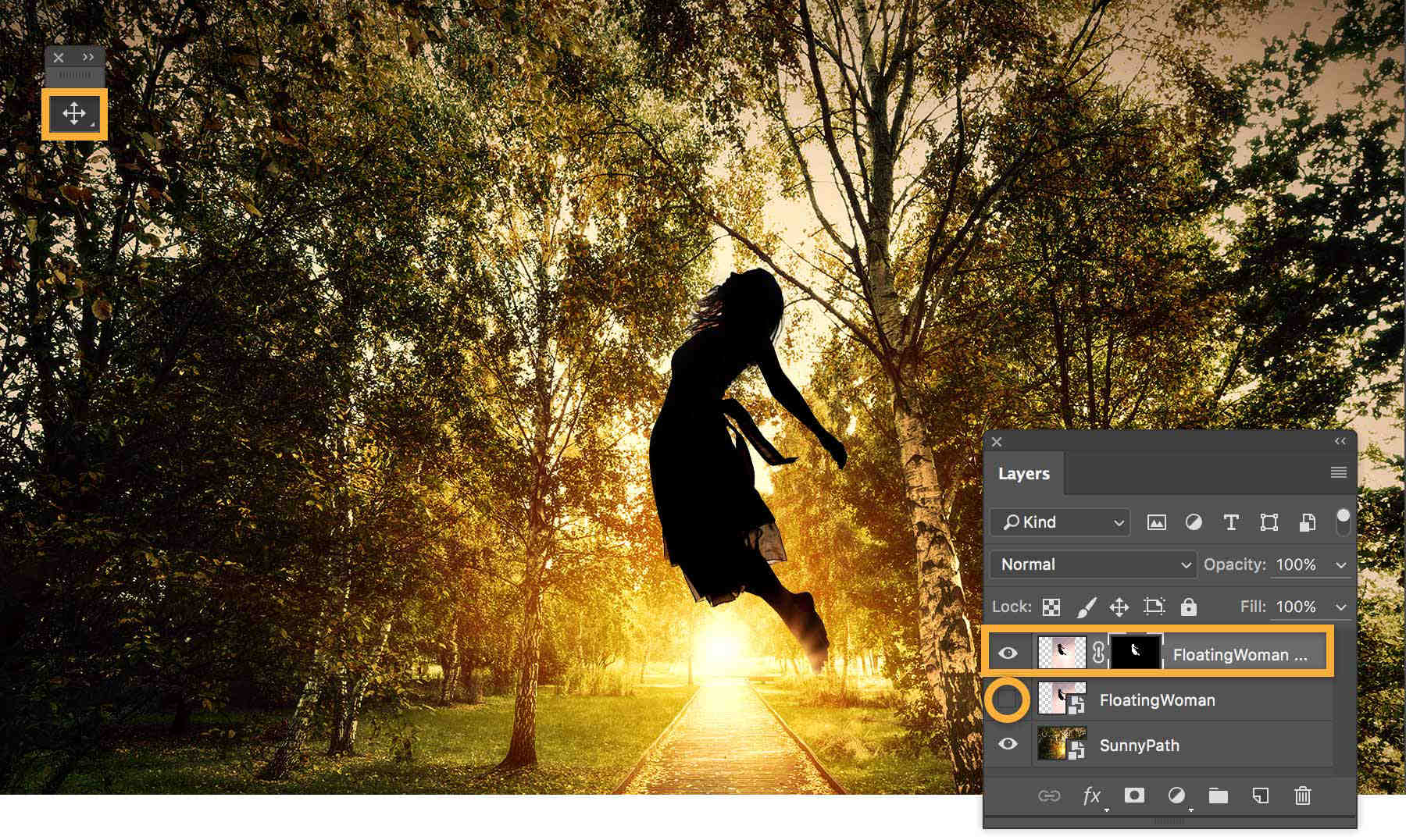
Task: Click the Create new layer icon
Action: tap(1261, 797)
